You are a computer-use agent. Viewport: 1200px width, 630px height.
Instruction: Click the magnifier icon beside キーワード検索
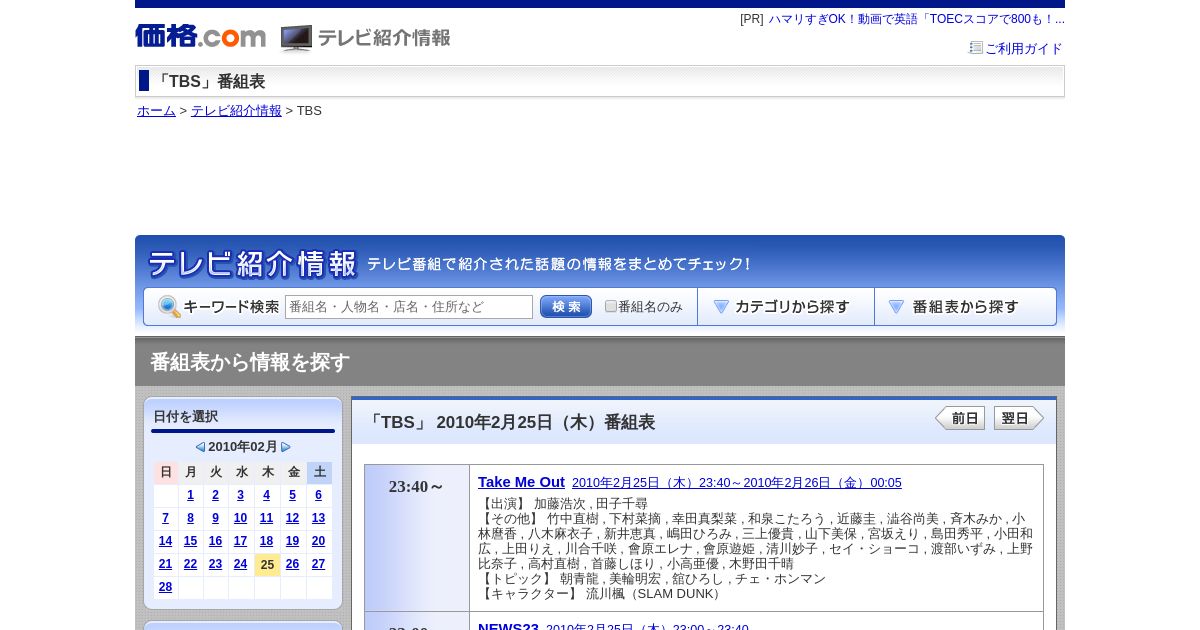(x=169, y=307)
